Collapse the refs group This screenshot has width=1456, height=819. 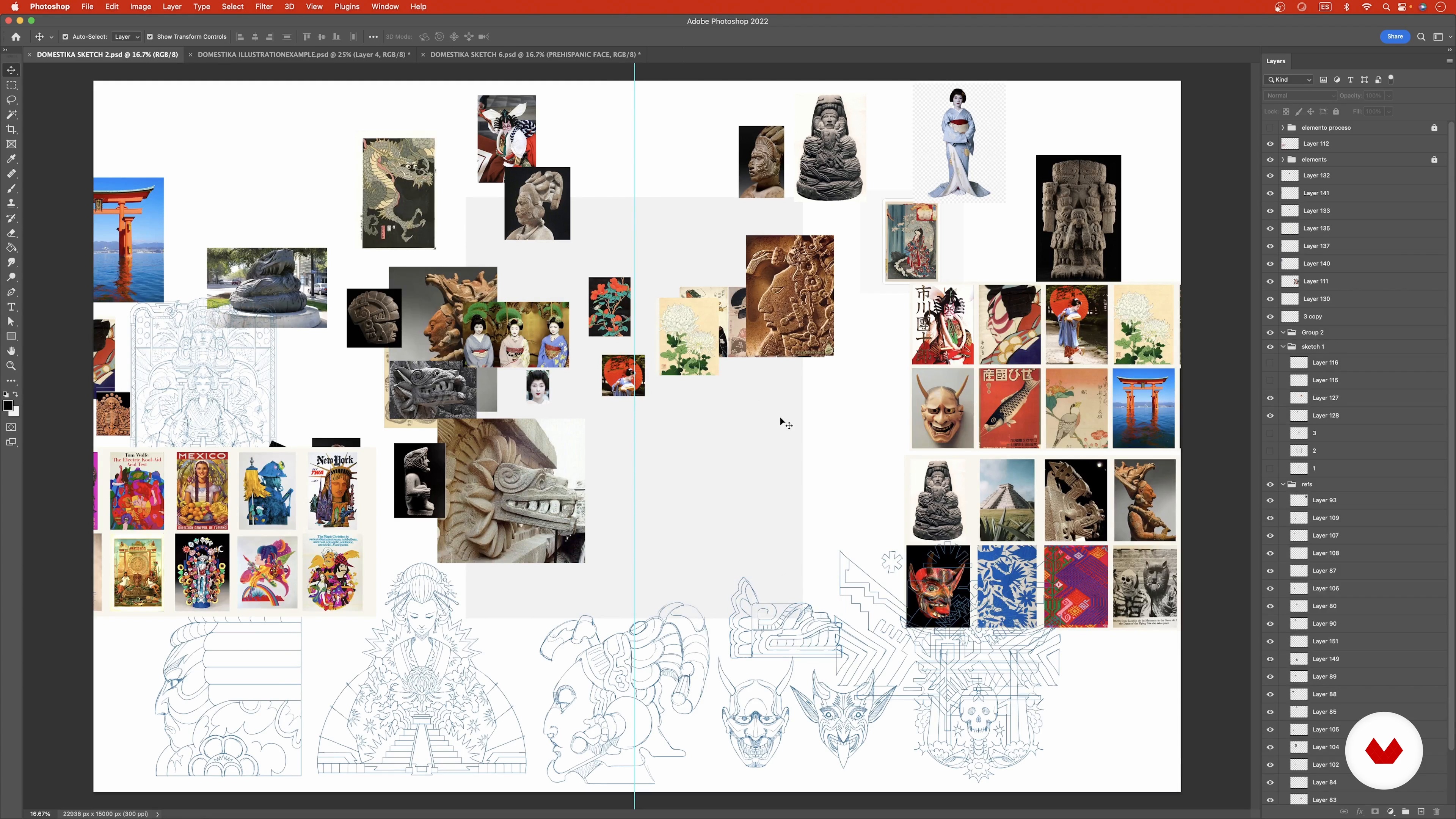1282,485
